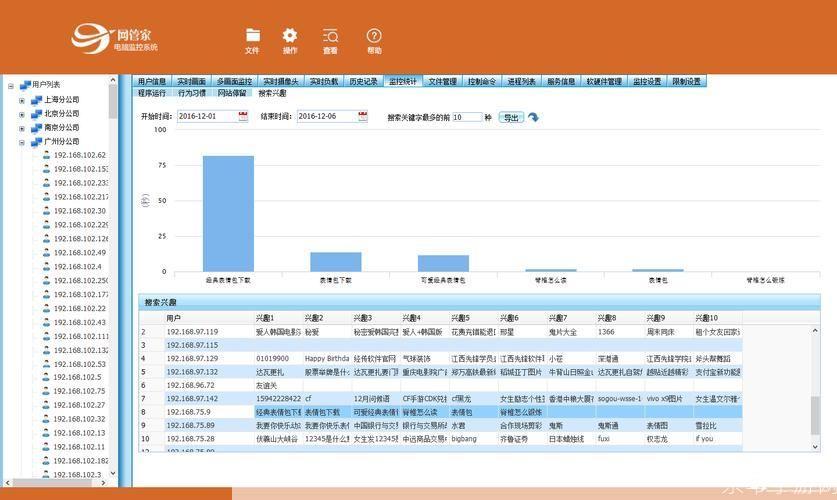Click the table scrollbar down arrow
Viewport: 837px width, 500px height.
pos(815,446)
